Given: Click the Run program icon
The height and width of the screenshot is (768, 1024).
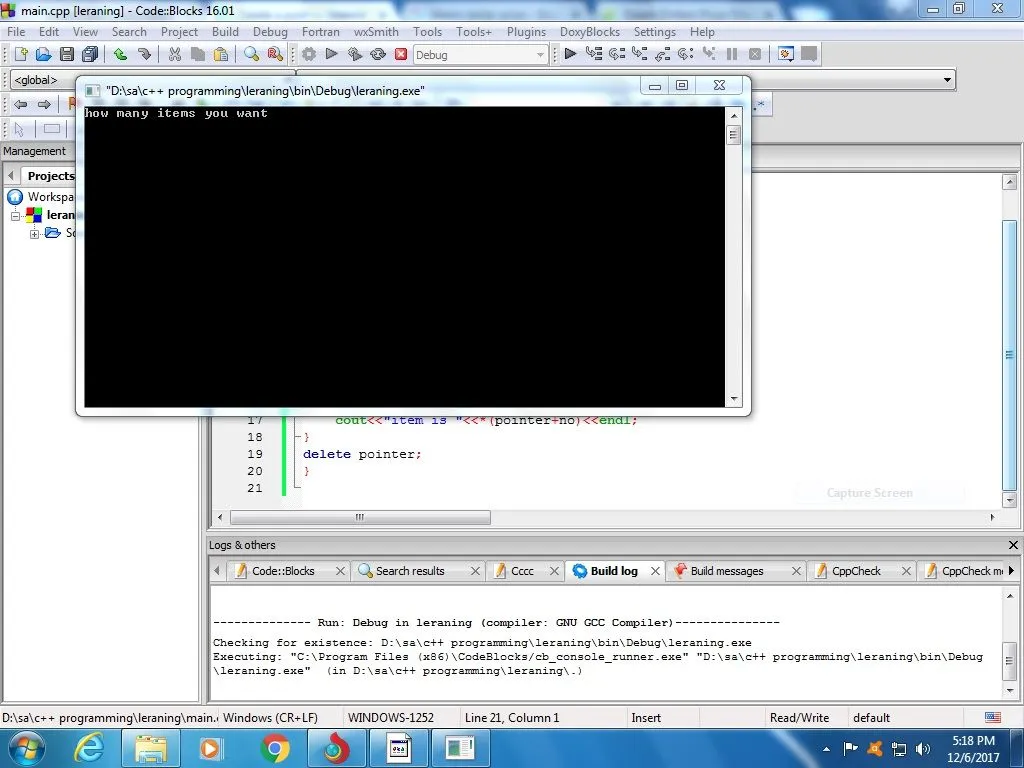Looking at the screenshot, I should click(332, 54).
